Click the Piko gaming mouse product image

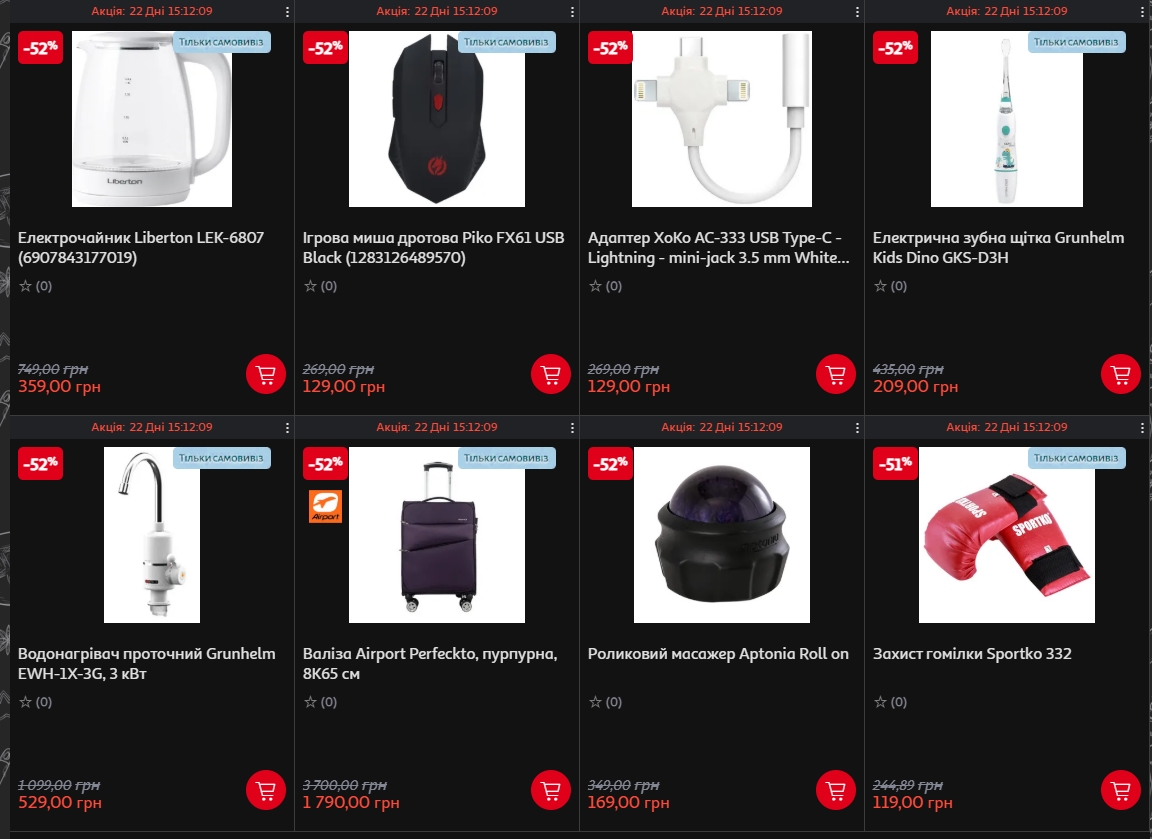pyautogui.click(x=436, y=119)
